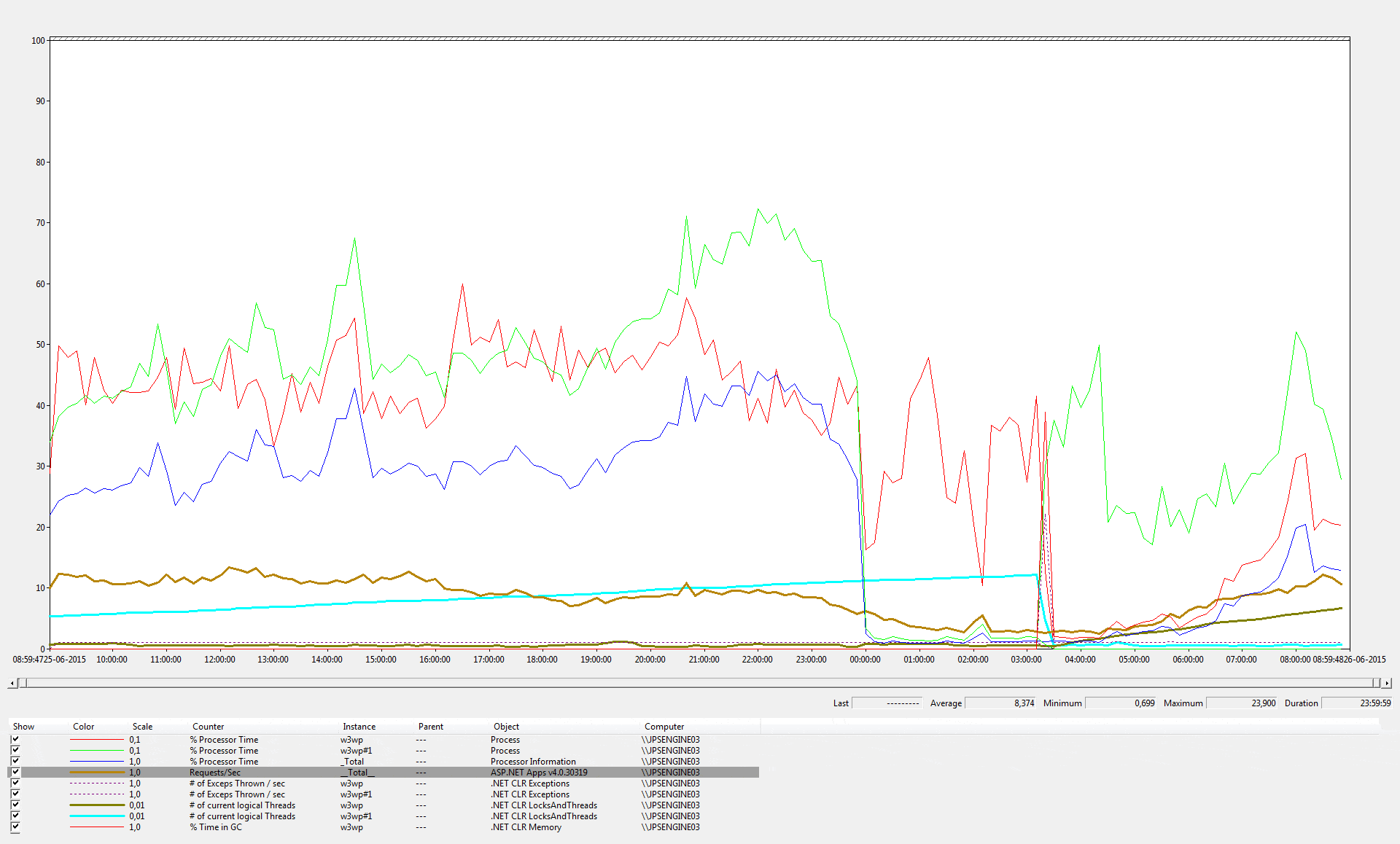Sort the legend by the Parent column header
This screenshot has width=1400, height=844.
click(430, 727)
